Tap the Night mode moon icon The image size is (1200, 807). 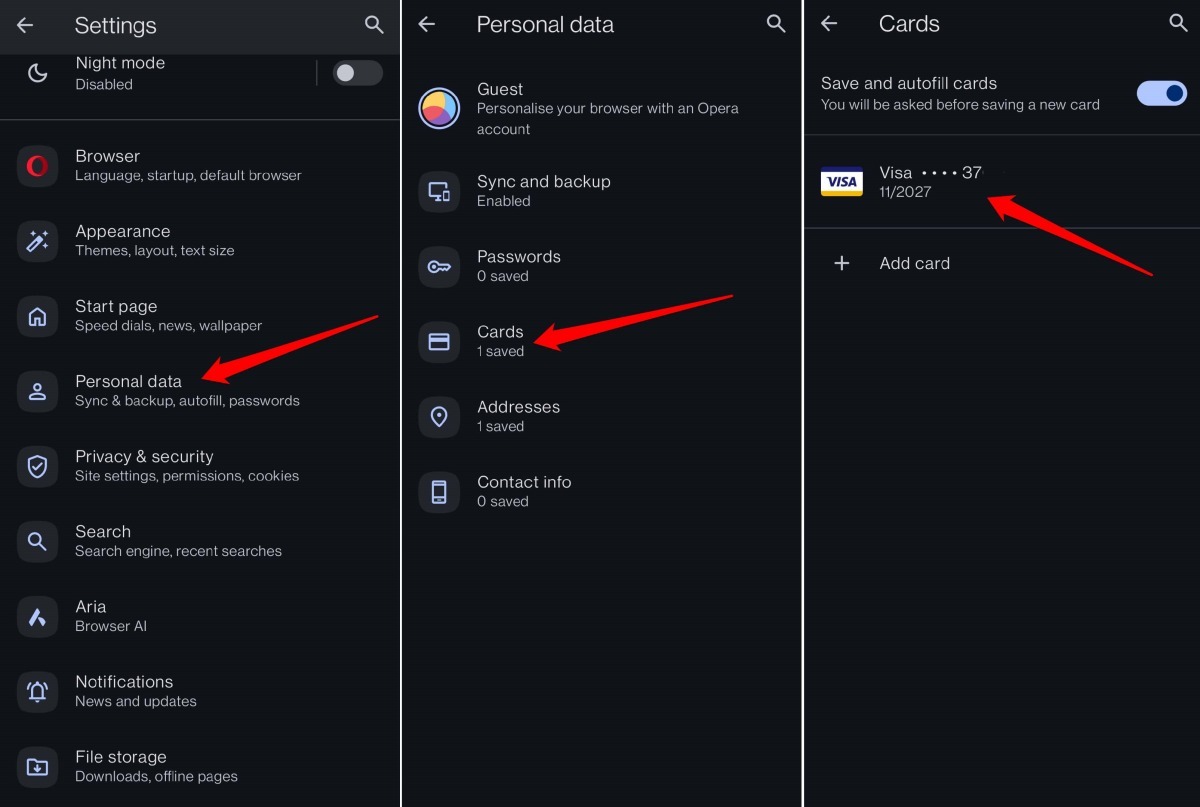[x=37, y=73]
